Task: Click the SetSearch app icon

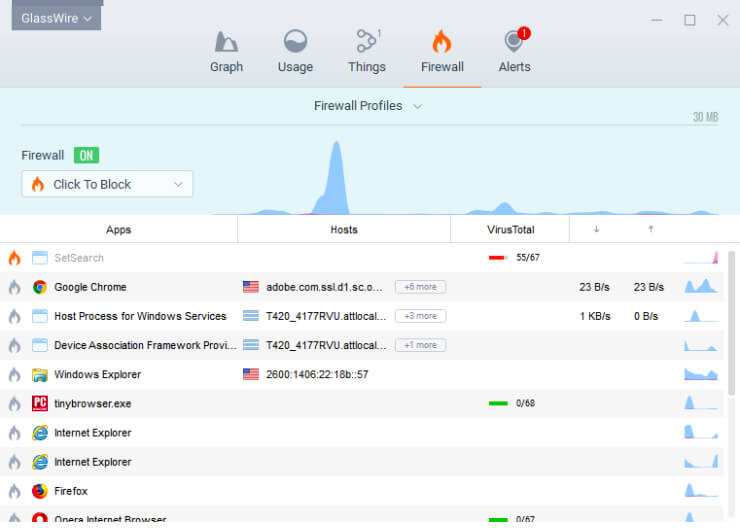Action: pos(40,258)
